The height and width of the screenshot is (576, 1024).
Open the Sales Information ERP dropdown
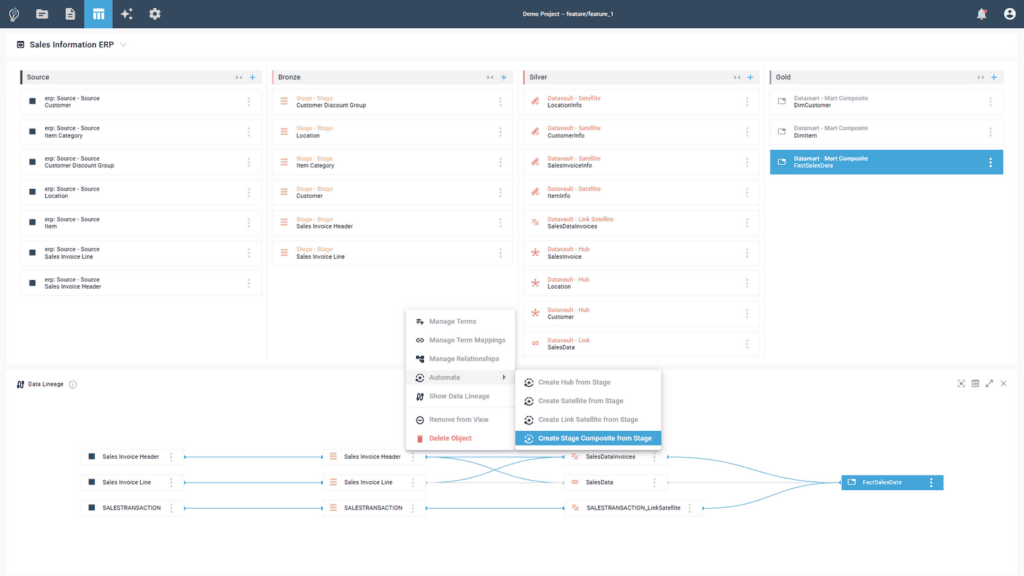point(123,44)
